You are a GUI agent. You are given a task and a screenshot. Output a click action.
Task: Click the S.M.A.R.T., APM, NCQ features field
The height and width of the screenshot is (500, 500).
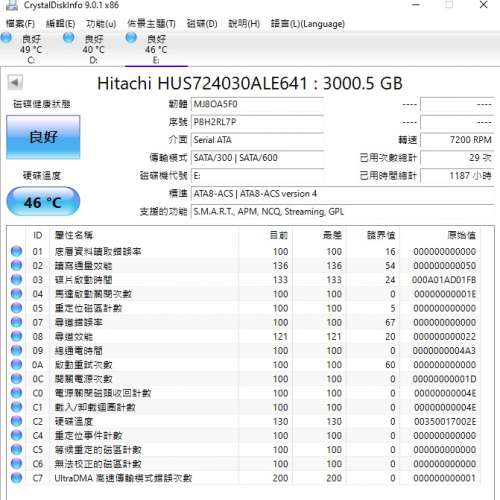click(343, 212)
